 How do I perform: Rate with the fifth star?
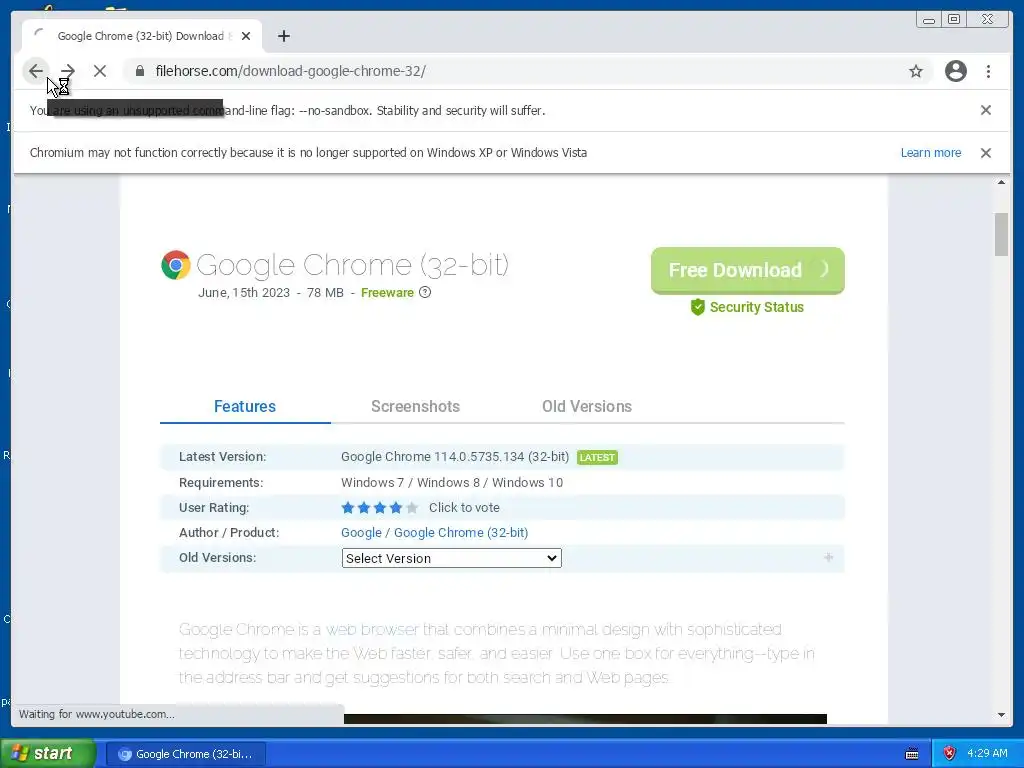pos(411,507)
